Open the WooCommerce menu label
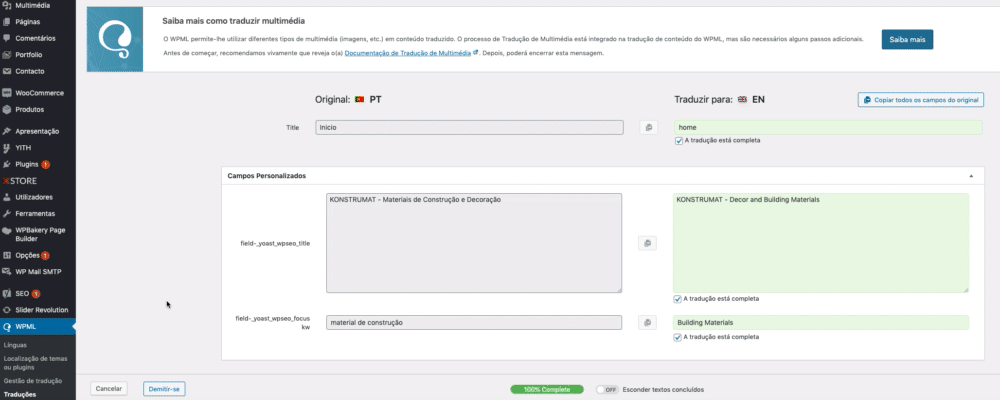The height and width of the screenshot is (400, 1000). (x=40, y=93)
